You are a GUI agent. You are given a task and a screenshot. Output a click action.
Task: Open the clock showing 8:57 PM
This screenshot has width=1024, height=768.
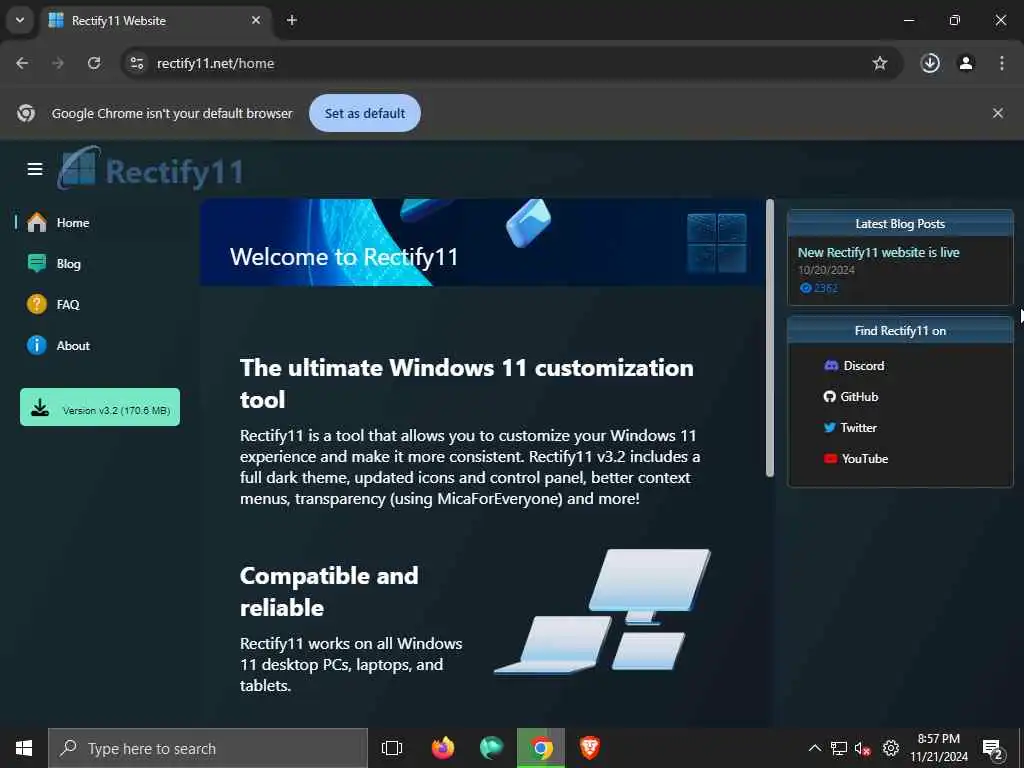tap(939, 748)
